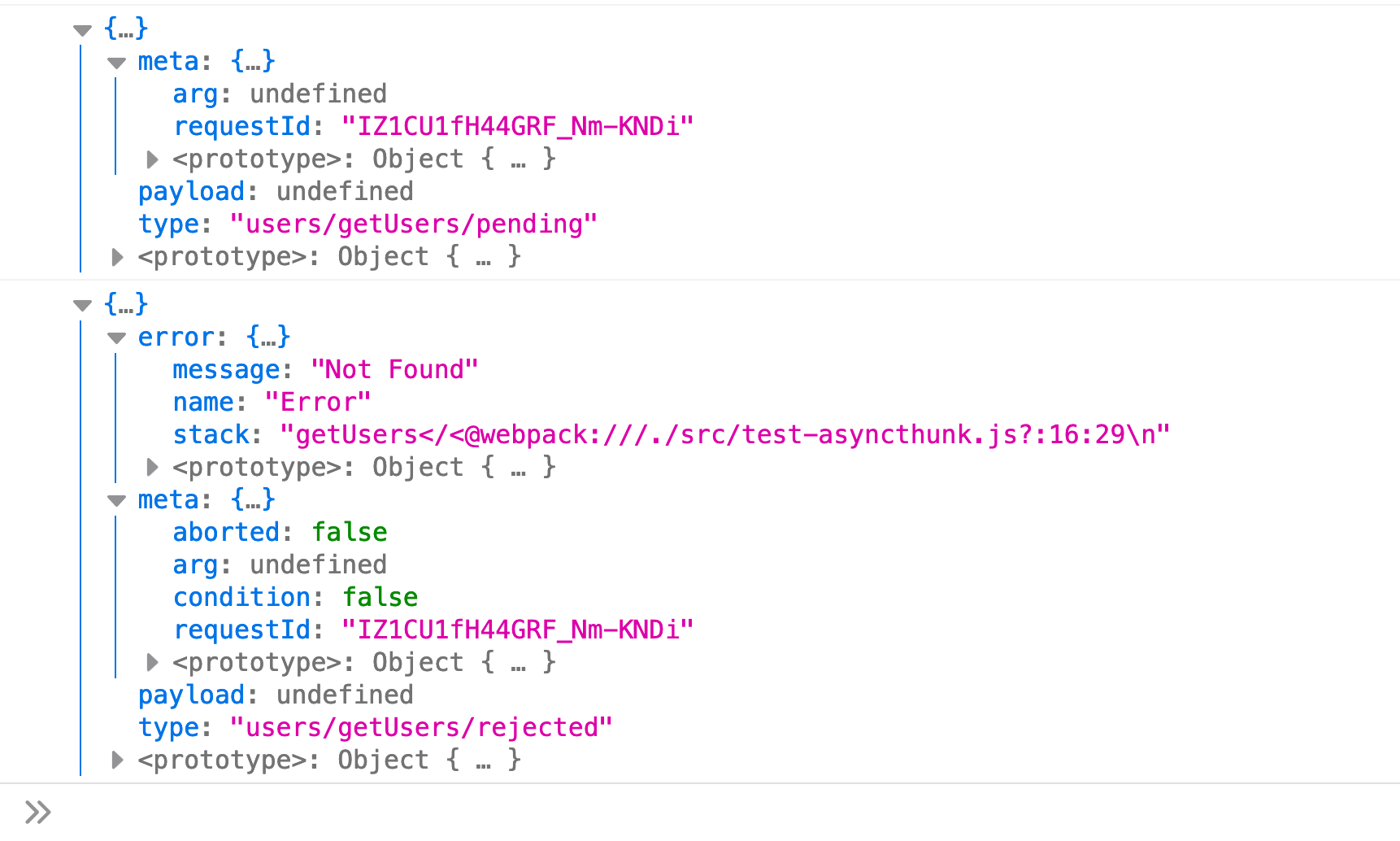1400x841 pixels.
Task: Expand the rejected action's top-level prototype
Action: tap(117, 760)
